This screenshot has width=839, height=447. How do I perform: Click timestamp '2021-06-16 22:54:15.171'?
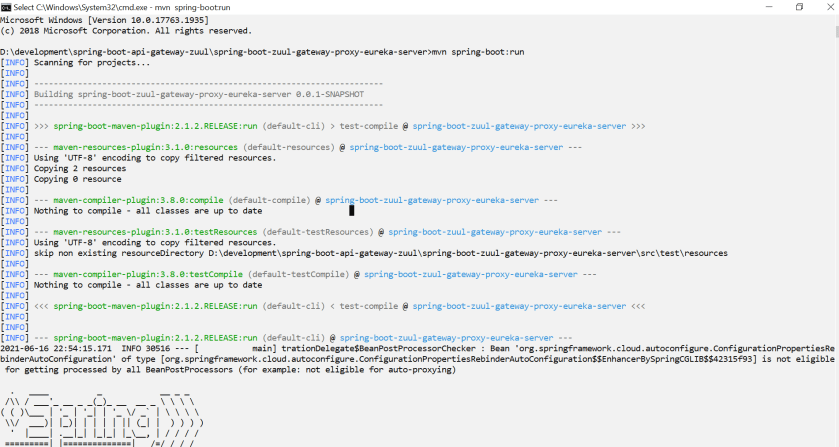coord(56,348)
